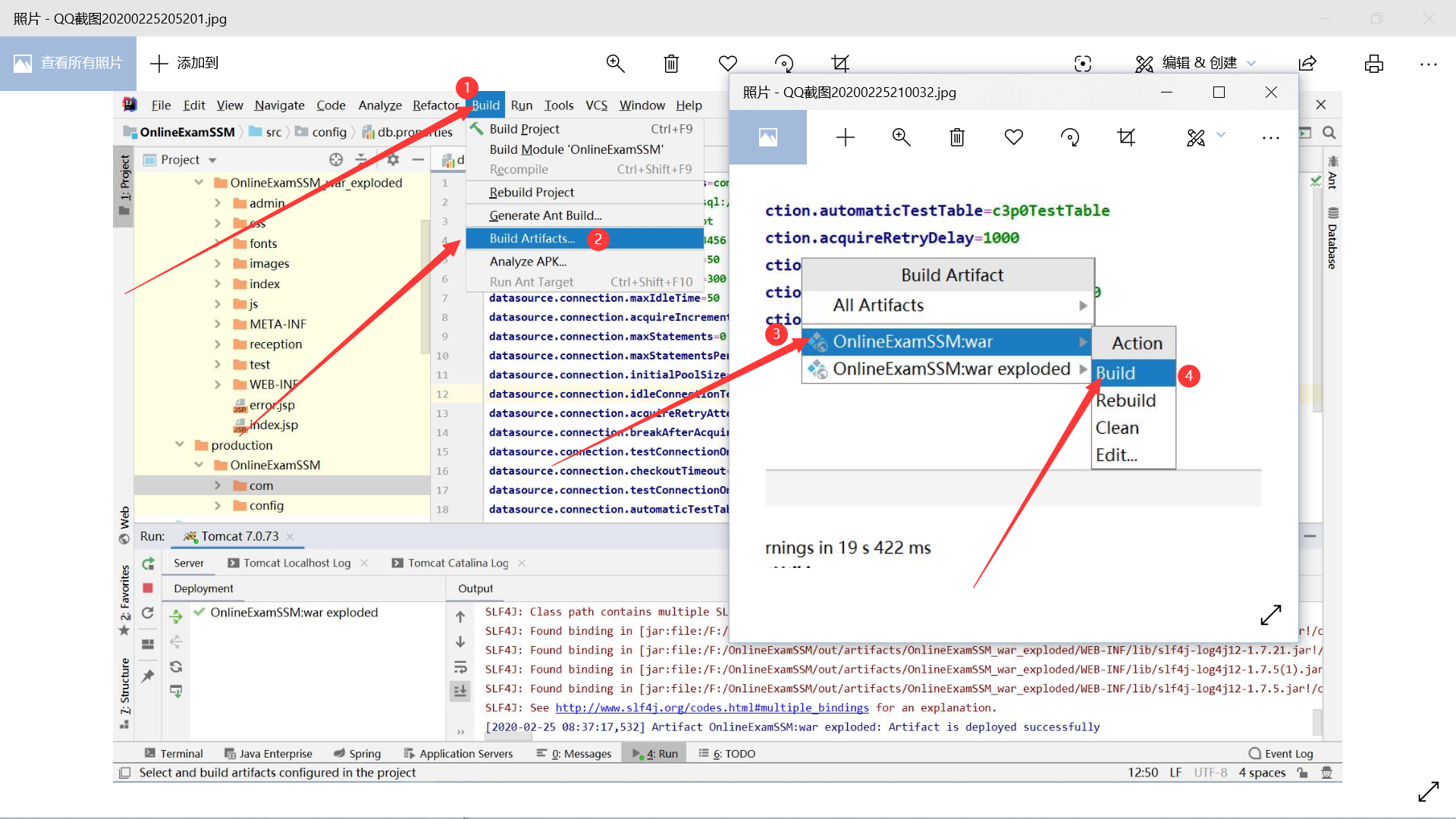Click the crop icon in main photo toolbar

click(x=839, y=64)
